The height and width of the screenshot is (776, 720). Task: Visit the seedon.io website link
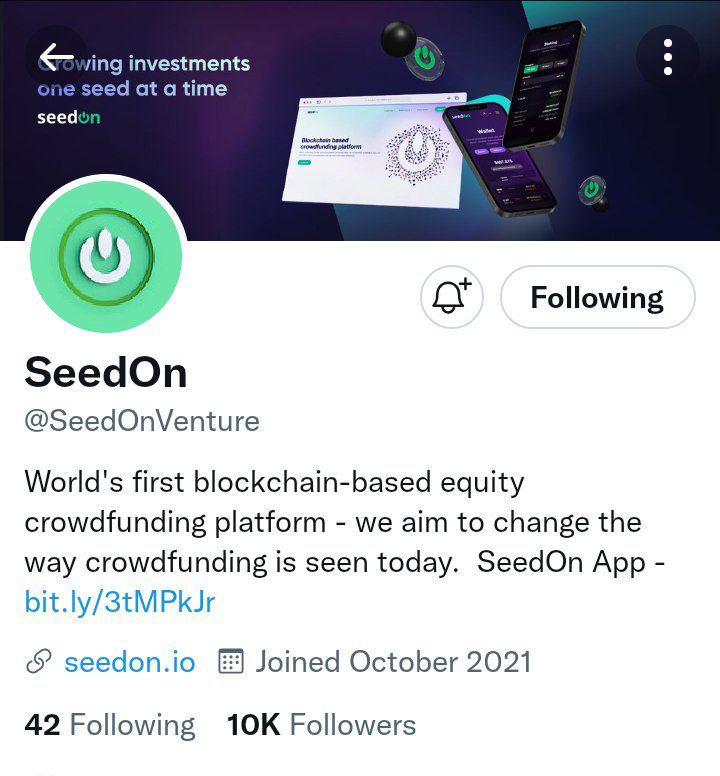(x=130, y=662)
